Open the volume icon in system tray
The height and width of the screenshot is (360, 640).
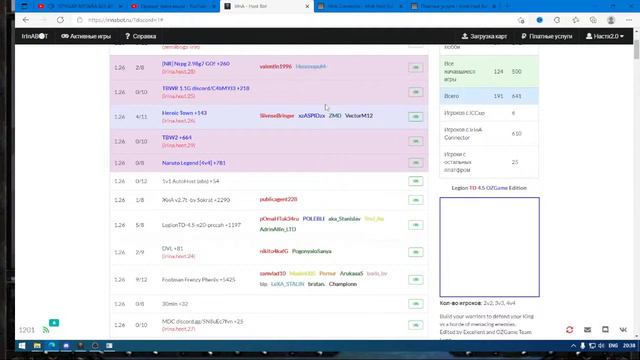tap(601, 346)
